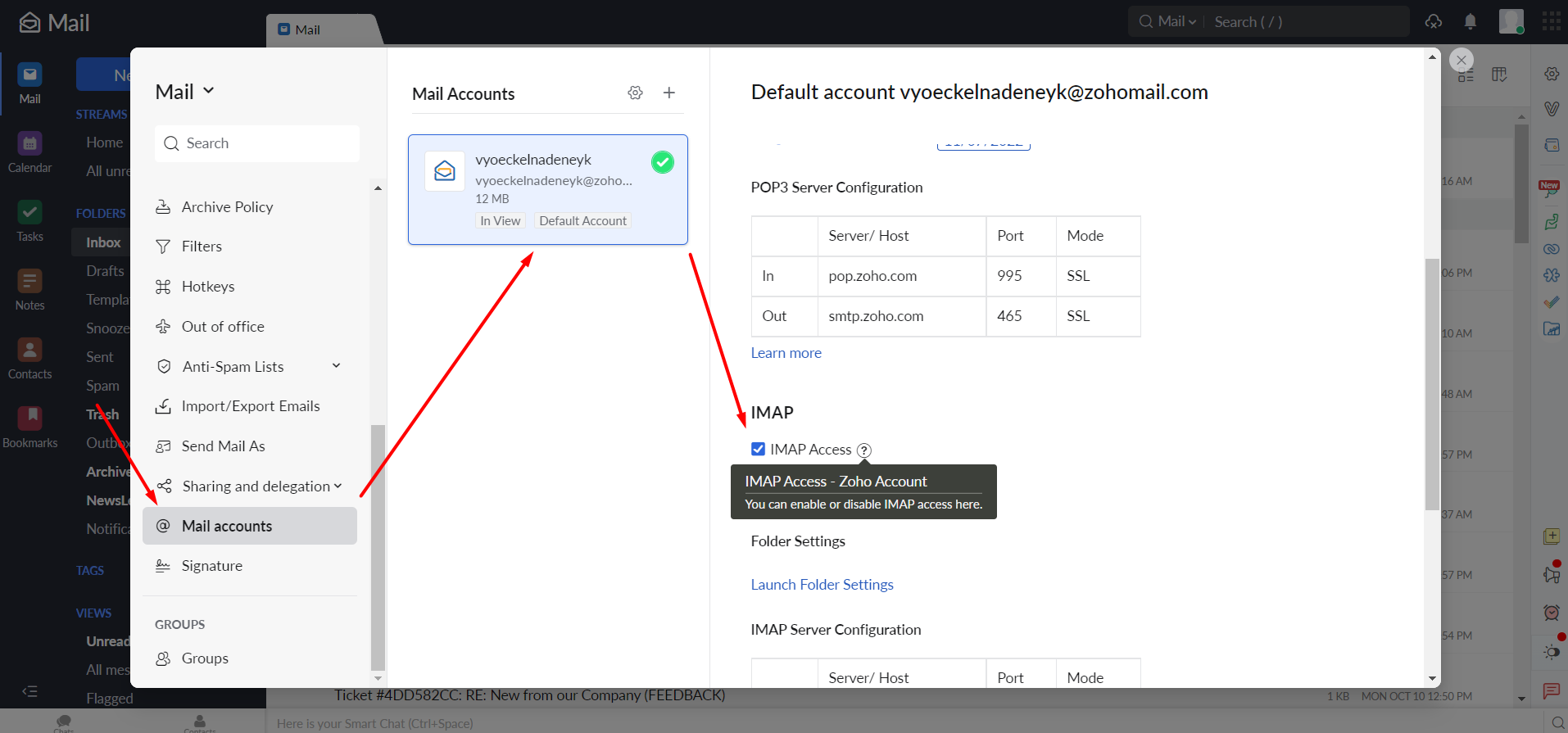Click the user profile avatar

[x=1511, y=21]
